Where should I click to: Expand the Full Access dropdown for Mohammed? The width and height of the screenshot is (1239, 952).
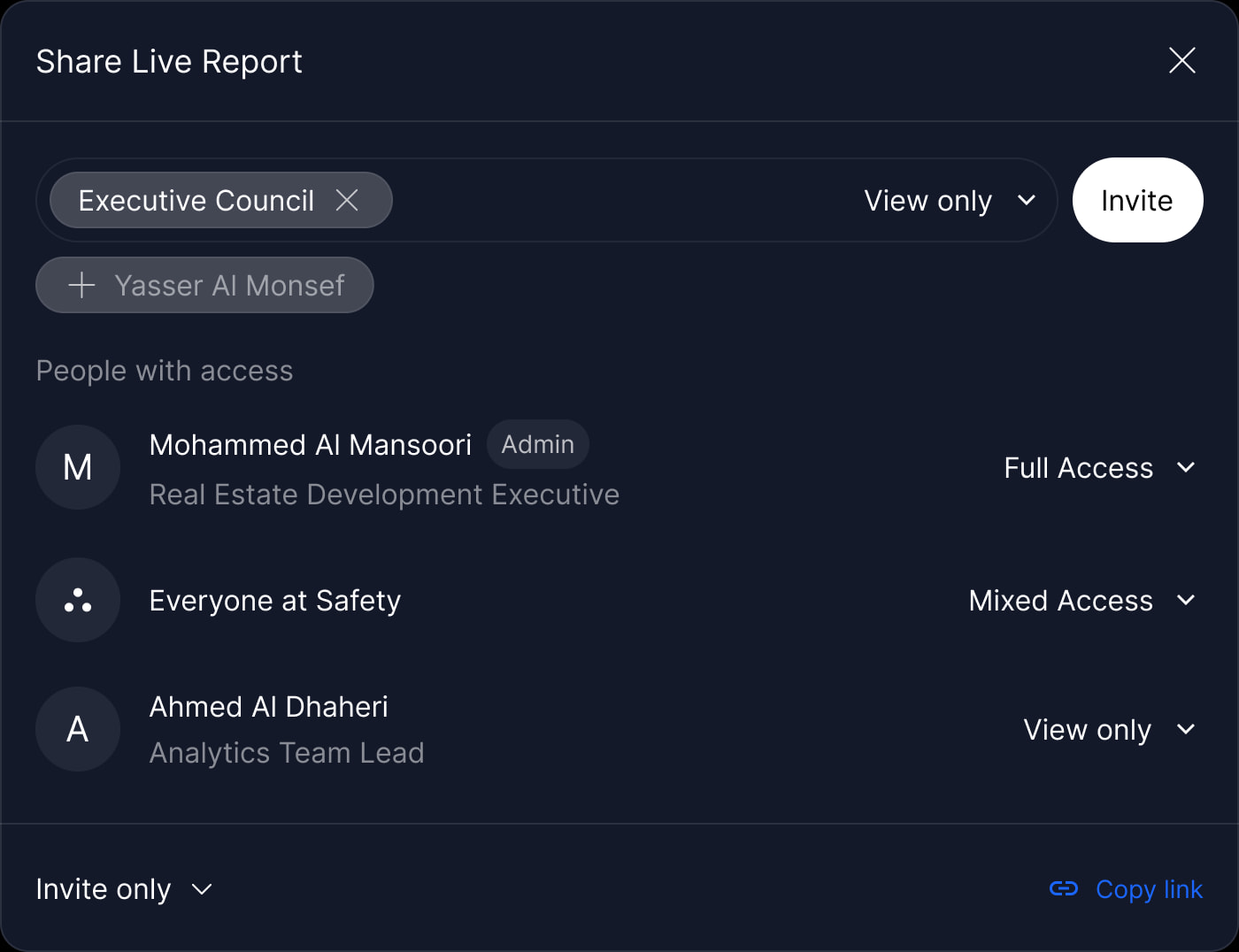pos(1100,467)
